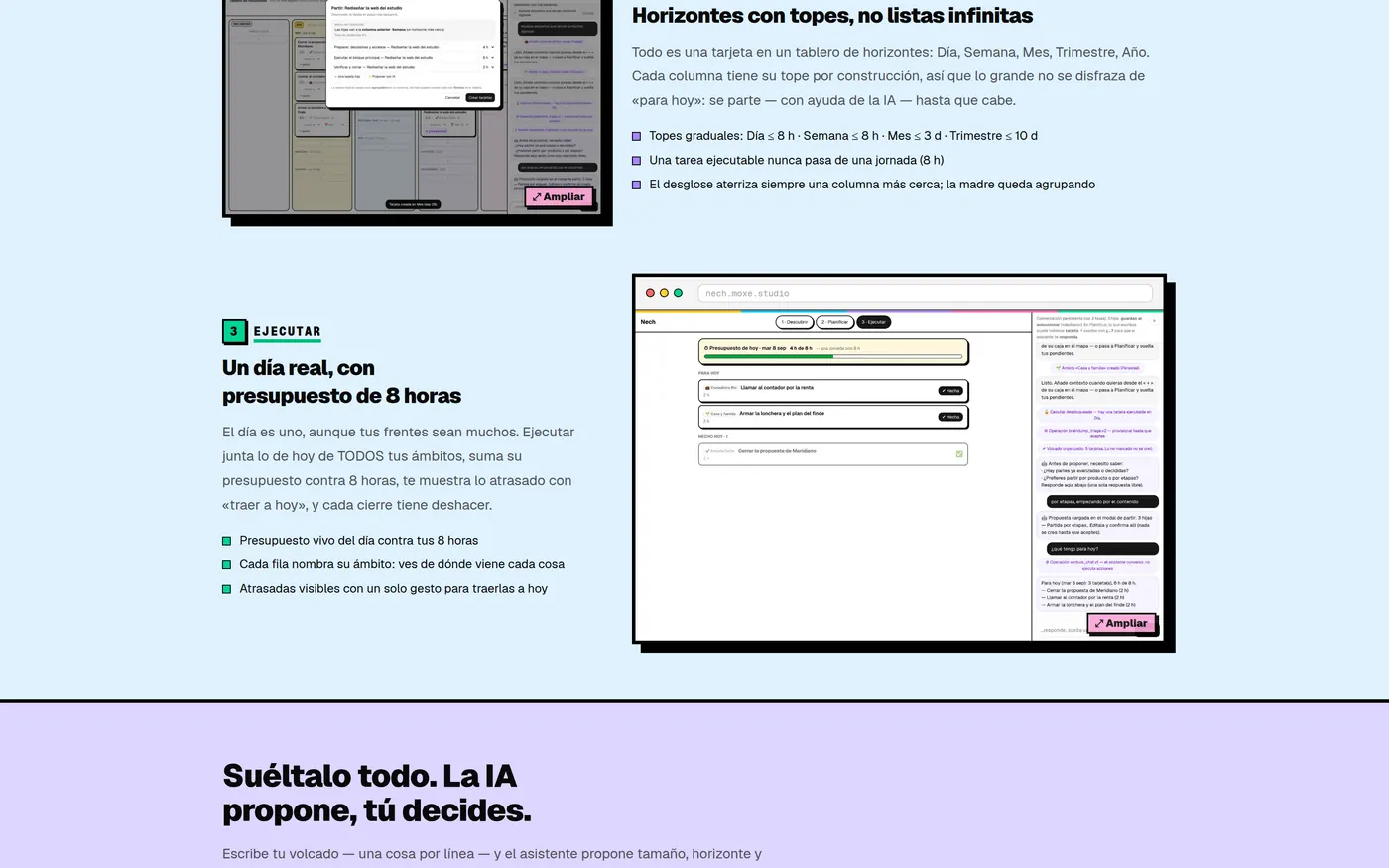
Task: Uncheck the completed 'Cerrar la propuesta de Meridiano' task
Action: (x=959, y=454)
